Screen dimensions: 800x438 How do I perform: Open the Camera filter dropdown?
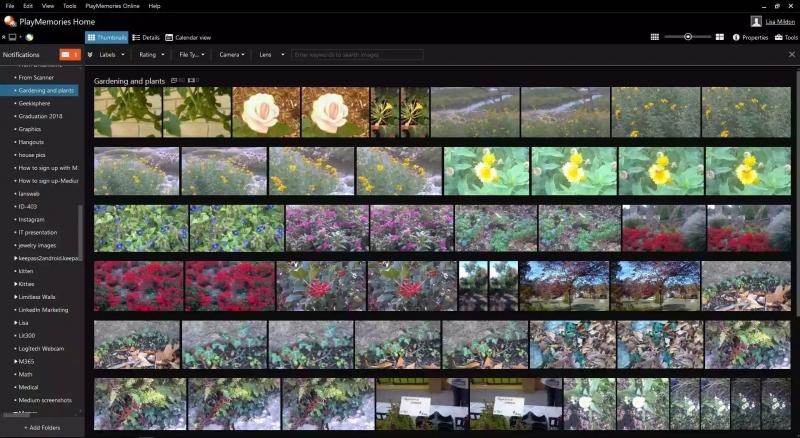231,54
